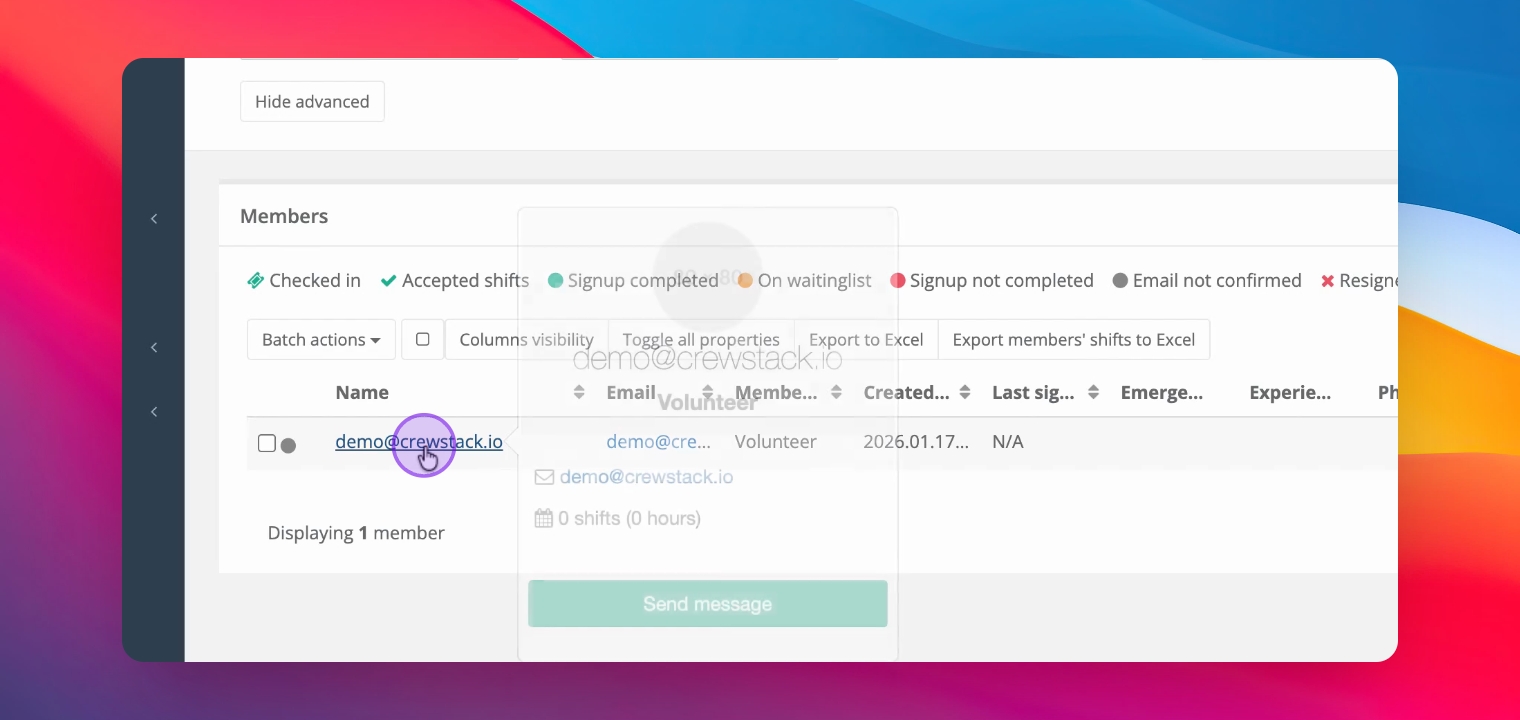Click the Emerge... column header

point(1162,392)
